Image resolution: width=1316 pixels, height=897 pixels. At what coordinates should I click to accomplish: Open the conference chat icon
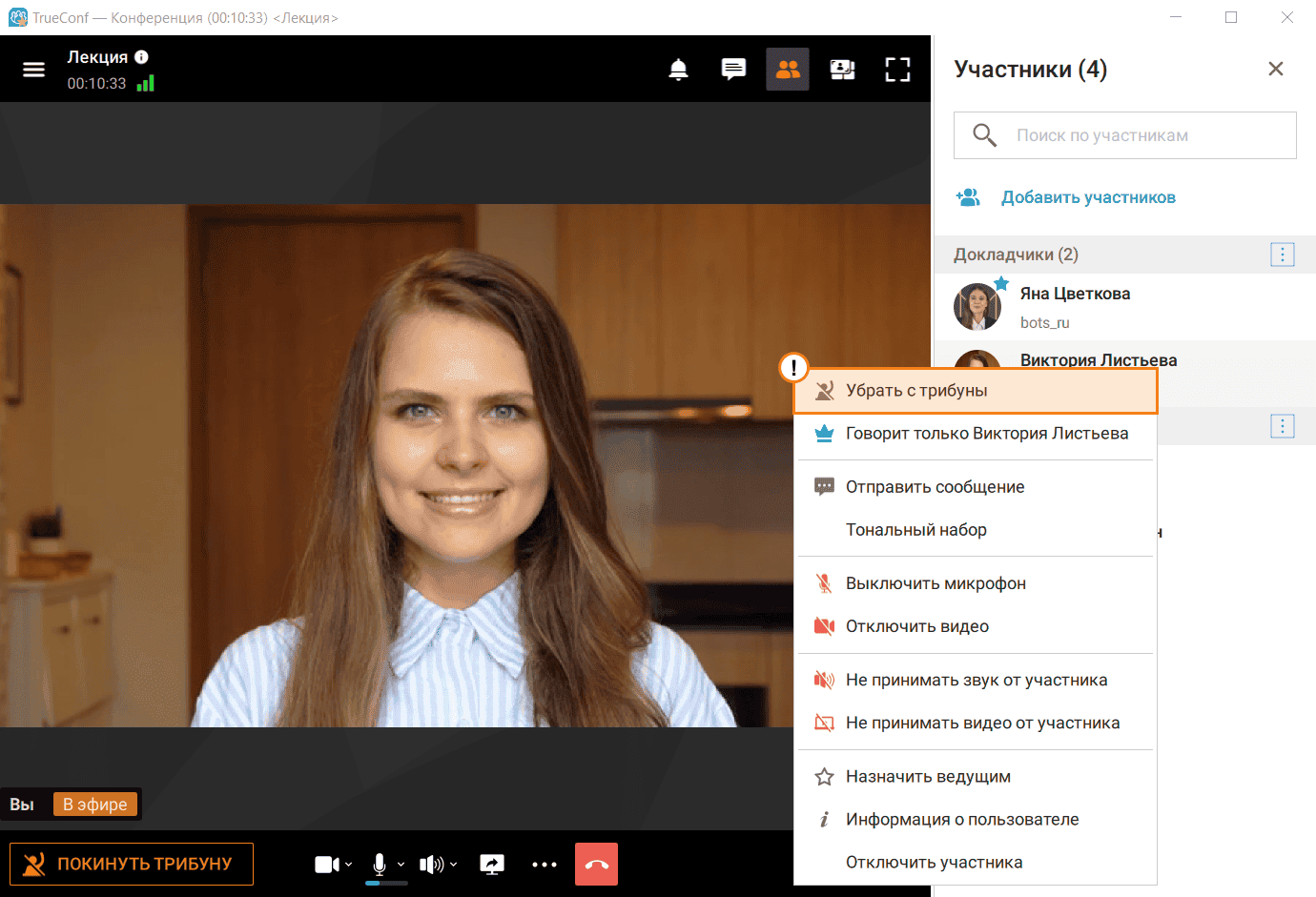pyautogui.click(x=733, y=70)
